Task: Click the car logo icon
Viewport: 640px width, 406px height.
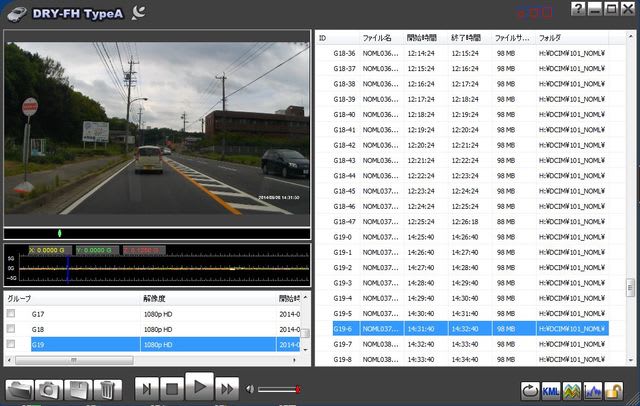Action: tap(17, 14)
